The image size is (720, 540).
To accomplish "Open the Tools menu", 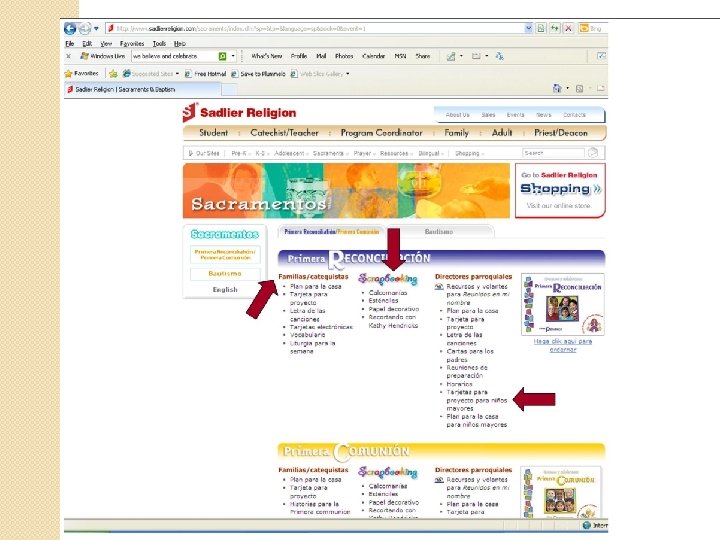I will [159, 44].
